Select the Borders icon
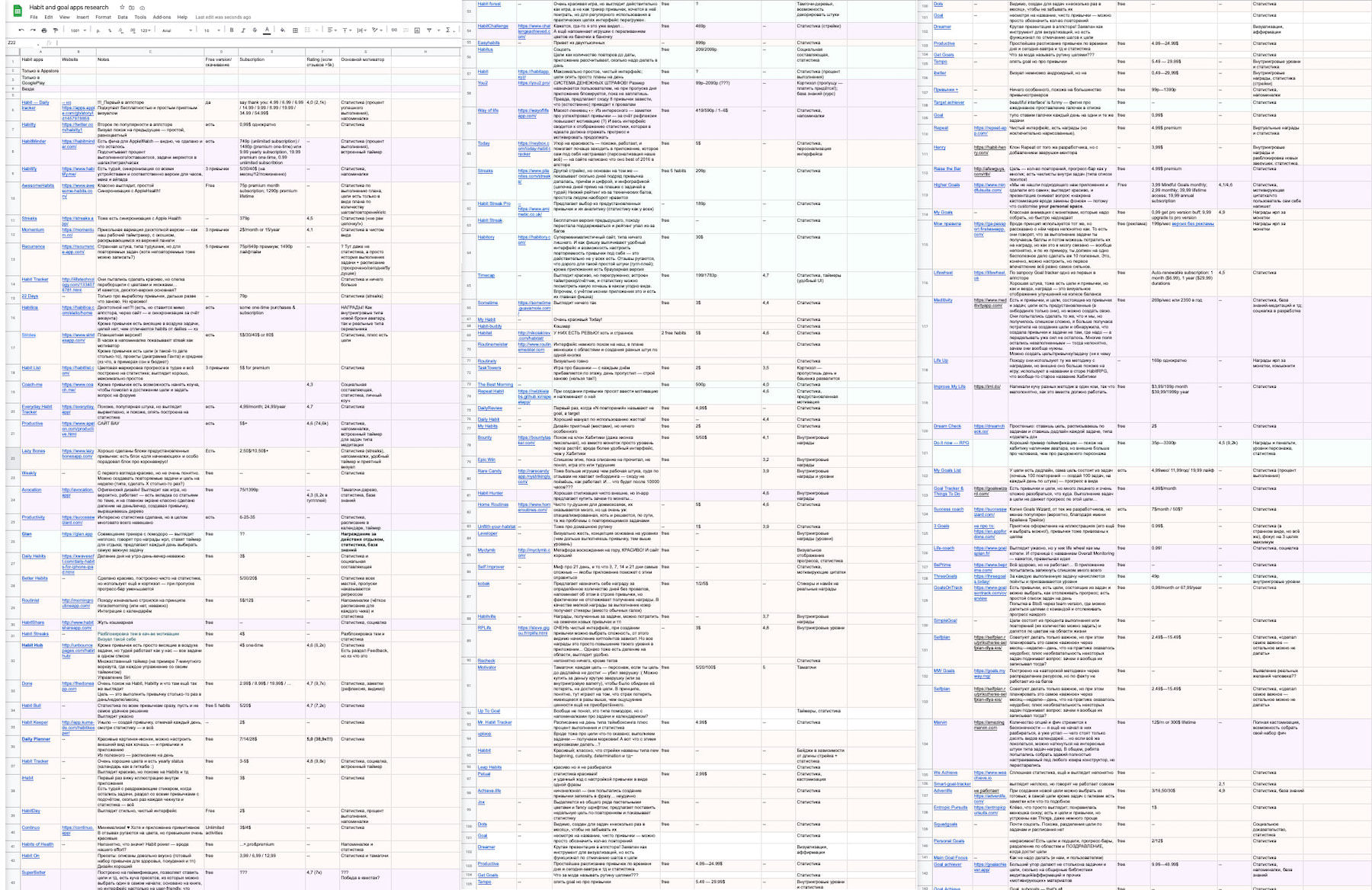 point(295,31)
